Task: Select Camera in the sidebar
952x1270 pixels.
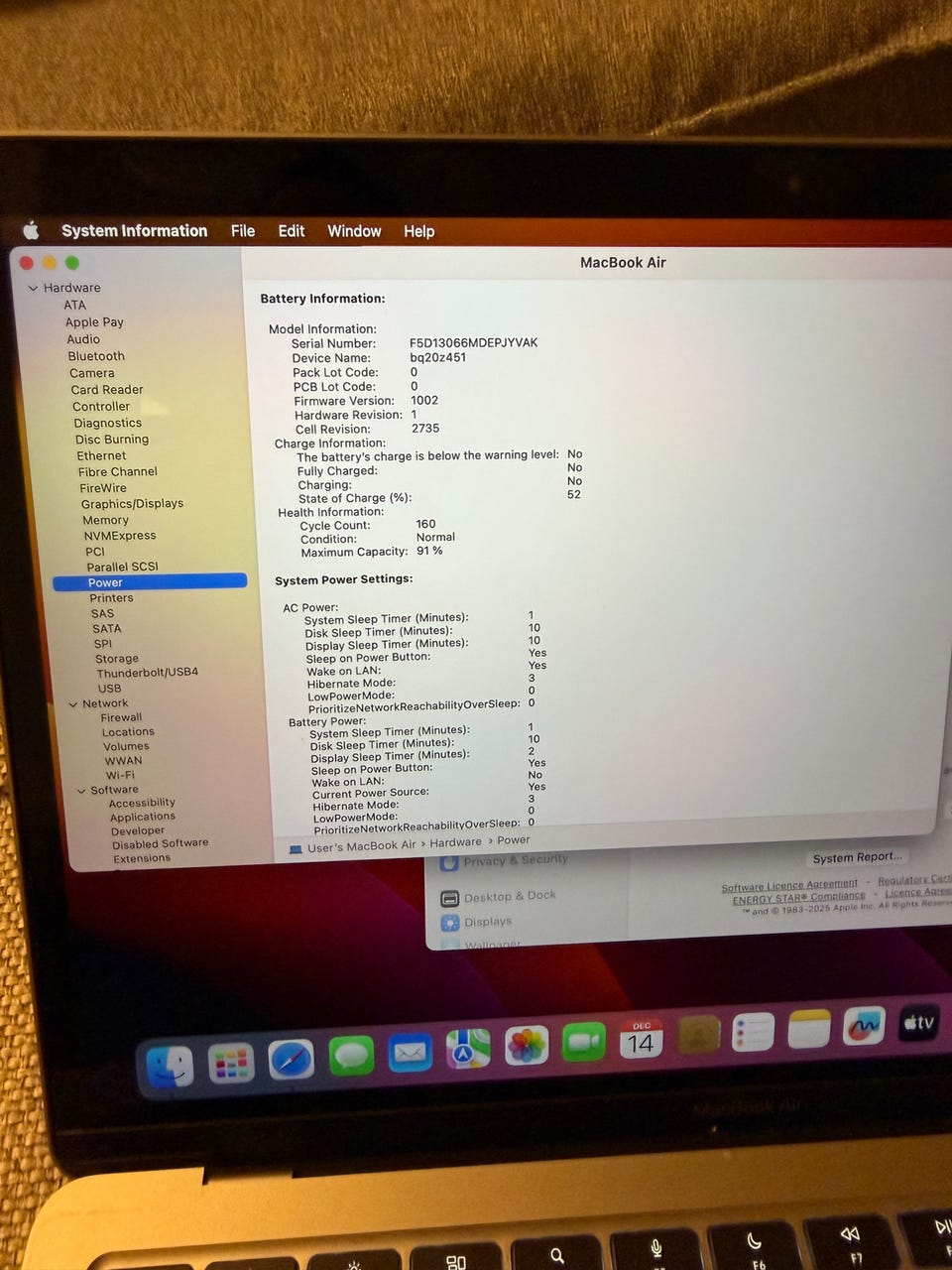Action: tap(92, 373)
